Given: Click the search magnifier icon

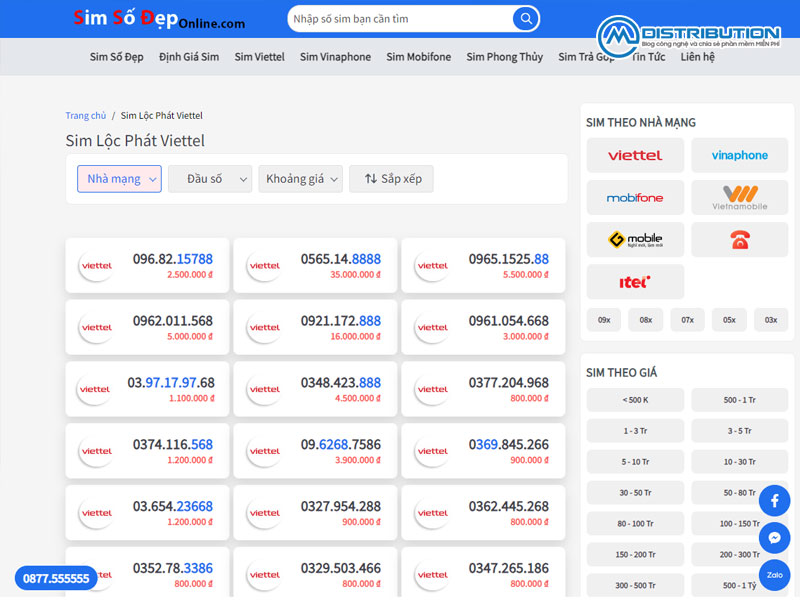Looking at the screenshot, I should (x=525, y=19).
